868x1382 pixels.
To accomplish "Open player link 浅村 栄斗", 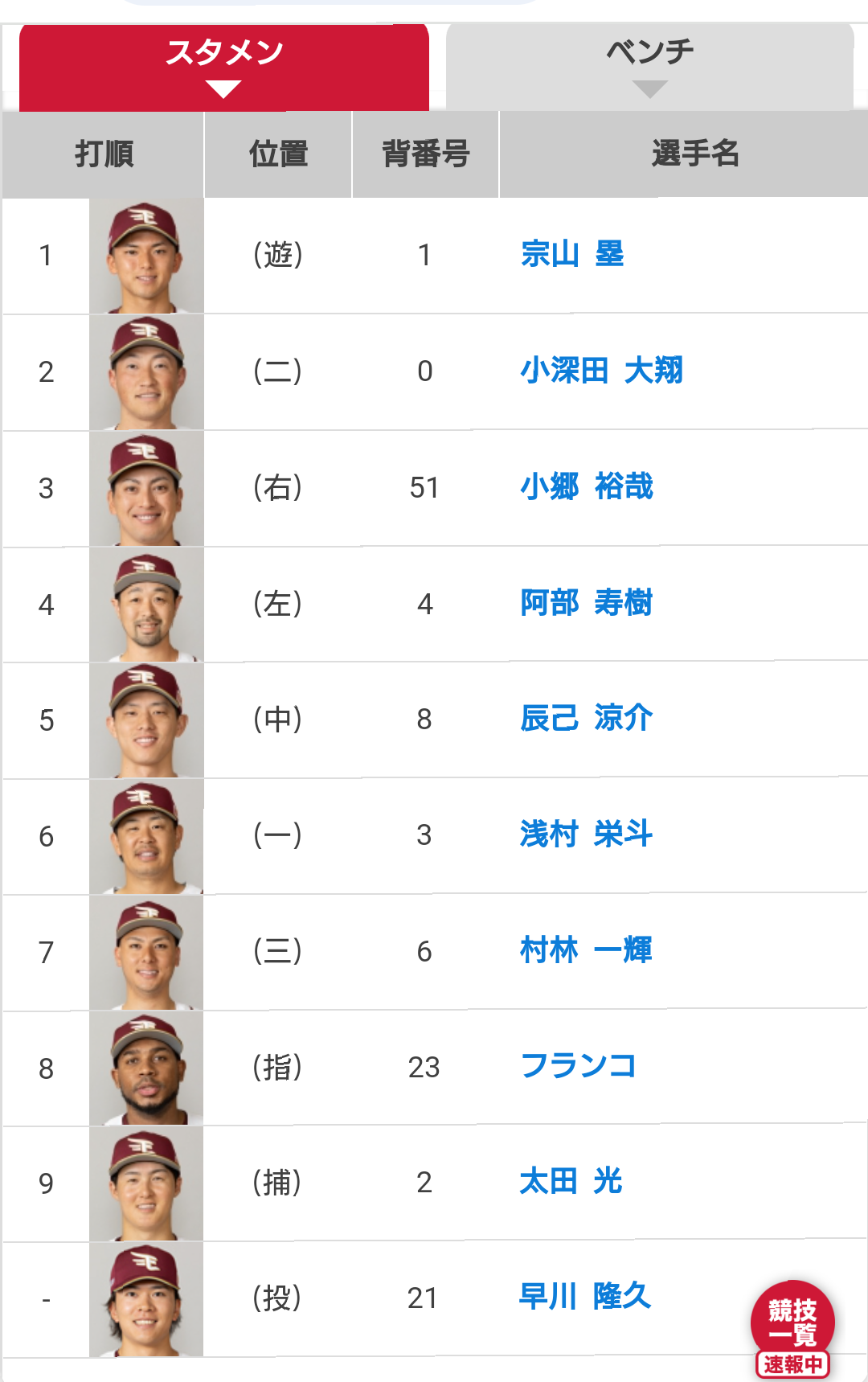I will (587, 834).
